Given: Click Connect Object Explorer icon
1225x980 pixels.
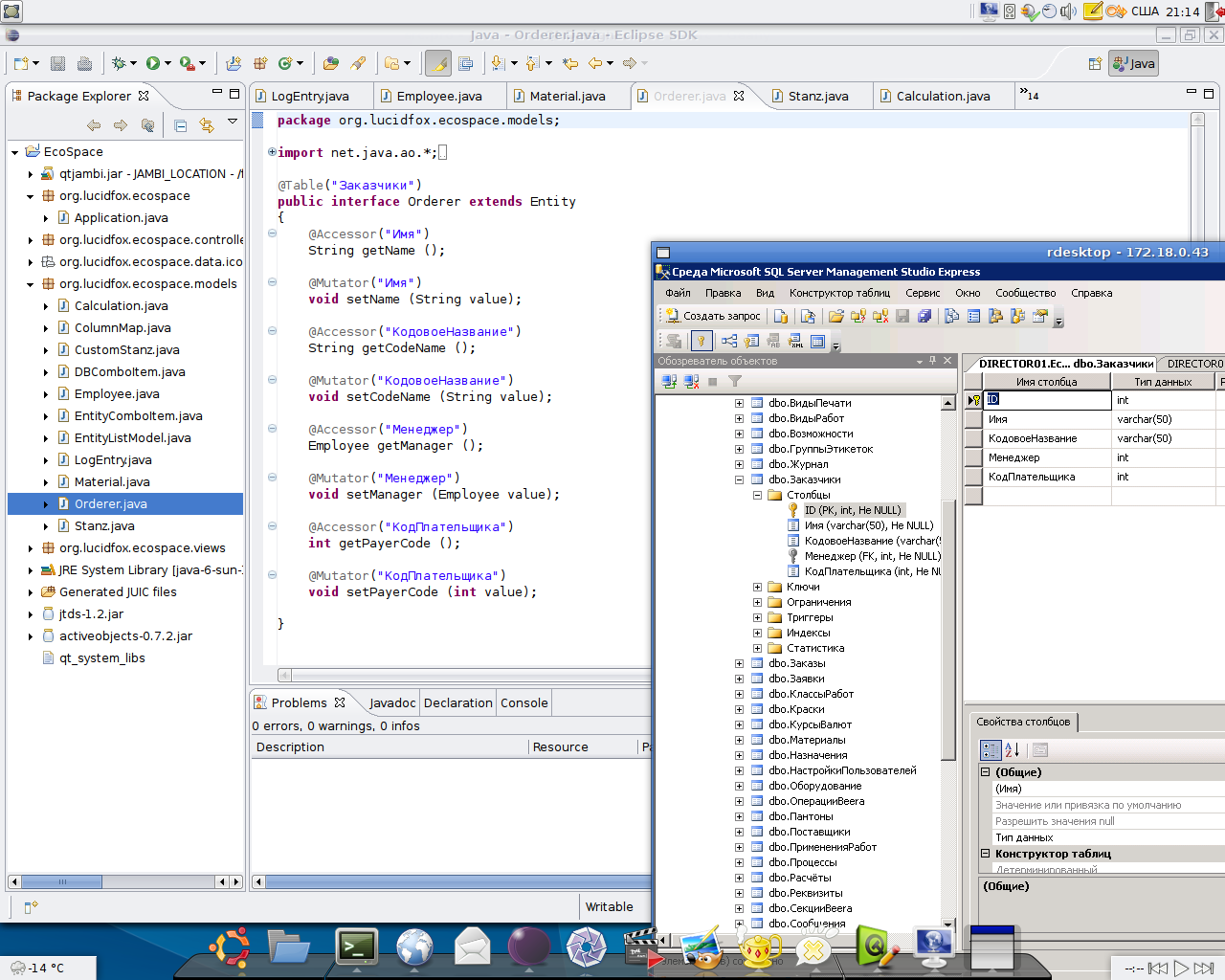Looking at the screenshot, I should 669,381.
